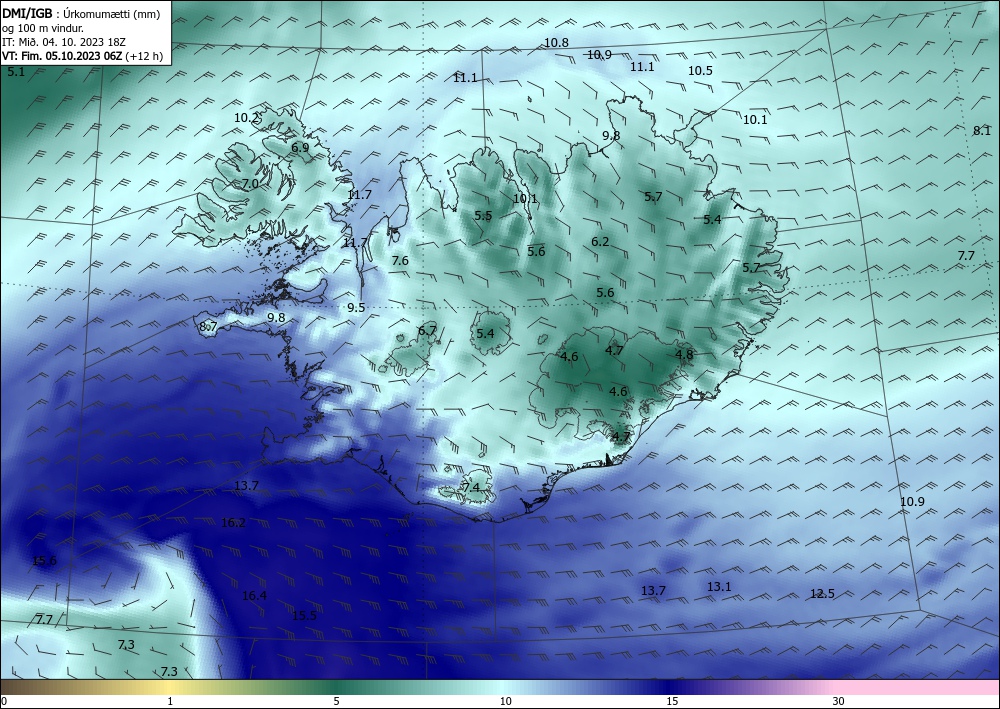Viewport: 1000px width, 709px height.
Task: Click the 30 tick on colour scale
Action: pyautogui.click(x=839, y=701)
